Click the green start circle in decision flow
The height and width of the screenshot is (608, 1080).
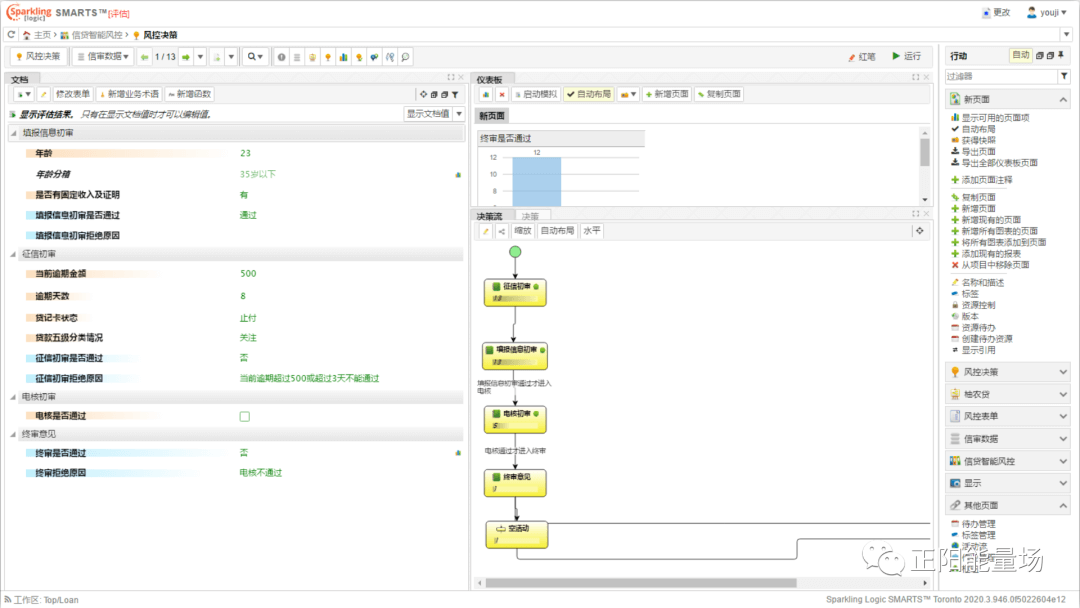(515, 252)
